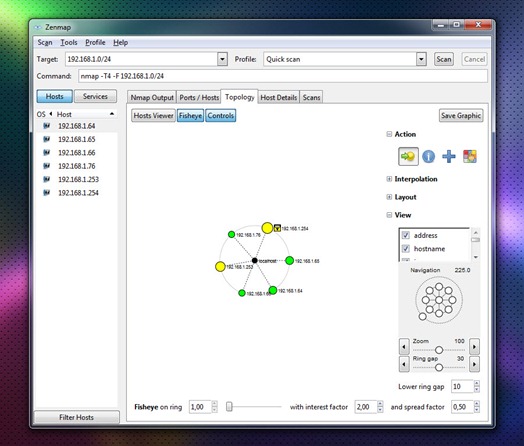Screen dimensions: 524x446
Task: Select the change focus action icon
Action: click(x=408, y=156)
